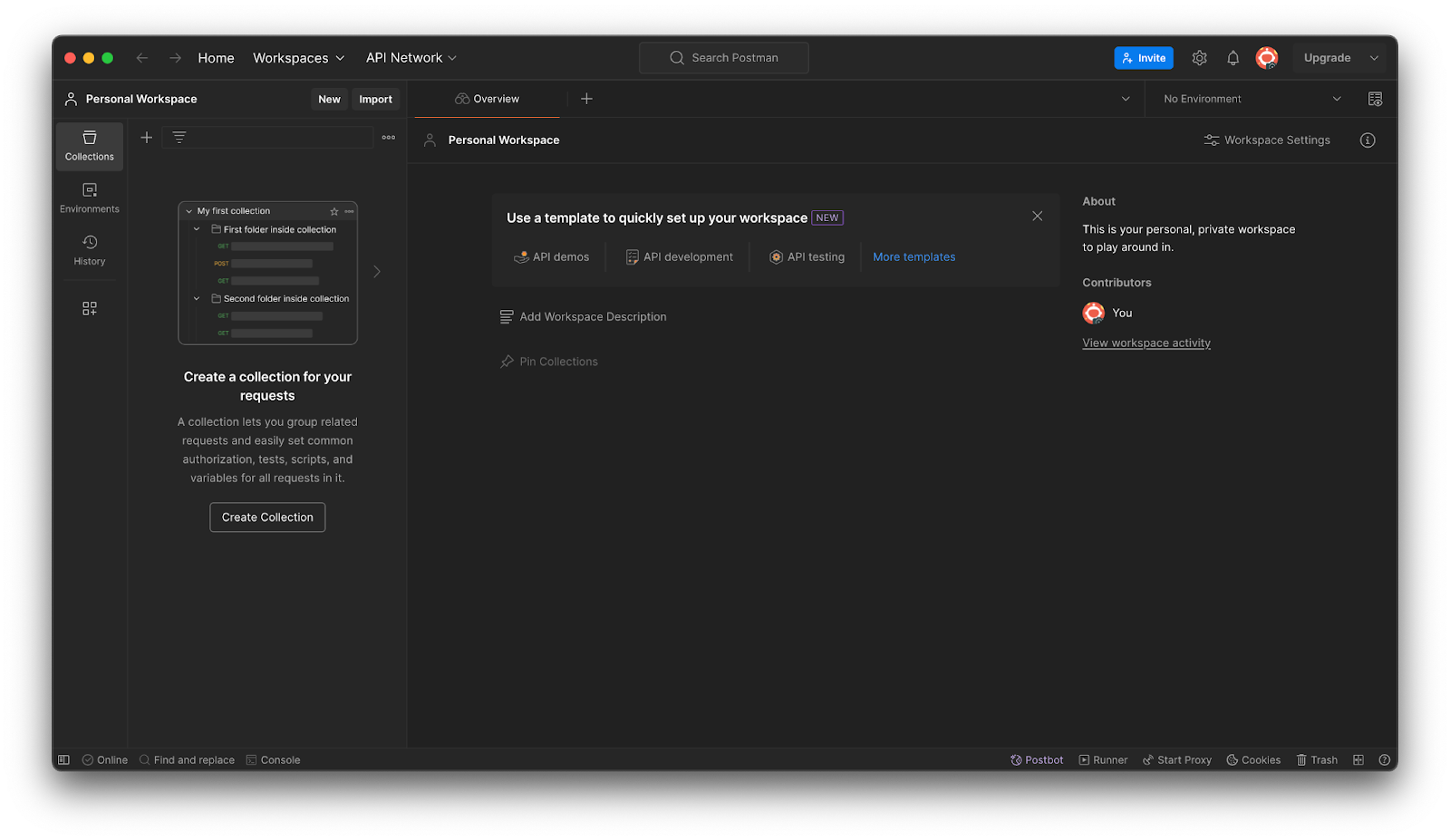
Task: Open the History sidebar panel
Action: coord(89,250)
